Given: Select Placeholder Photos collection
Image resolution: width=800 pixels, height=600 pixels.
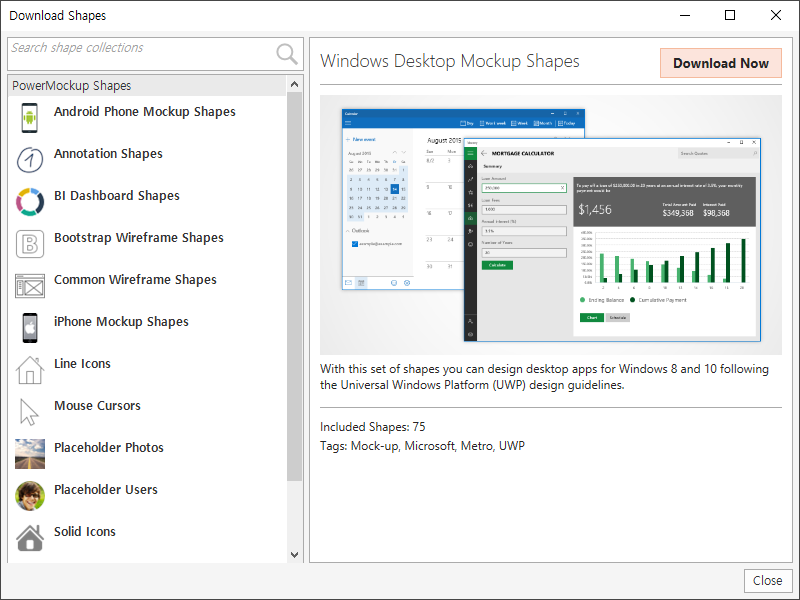Looking at the screenshot, I should pyautogui.click(x=147, y=454).
